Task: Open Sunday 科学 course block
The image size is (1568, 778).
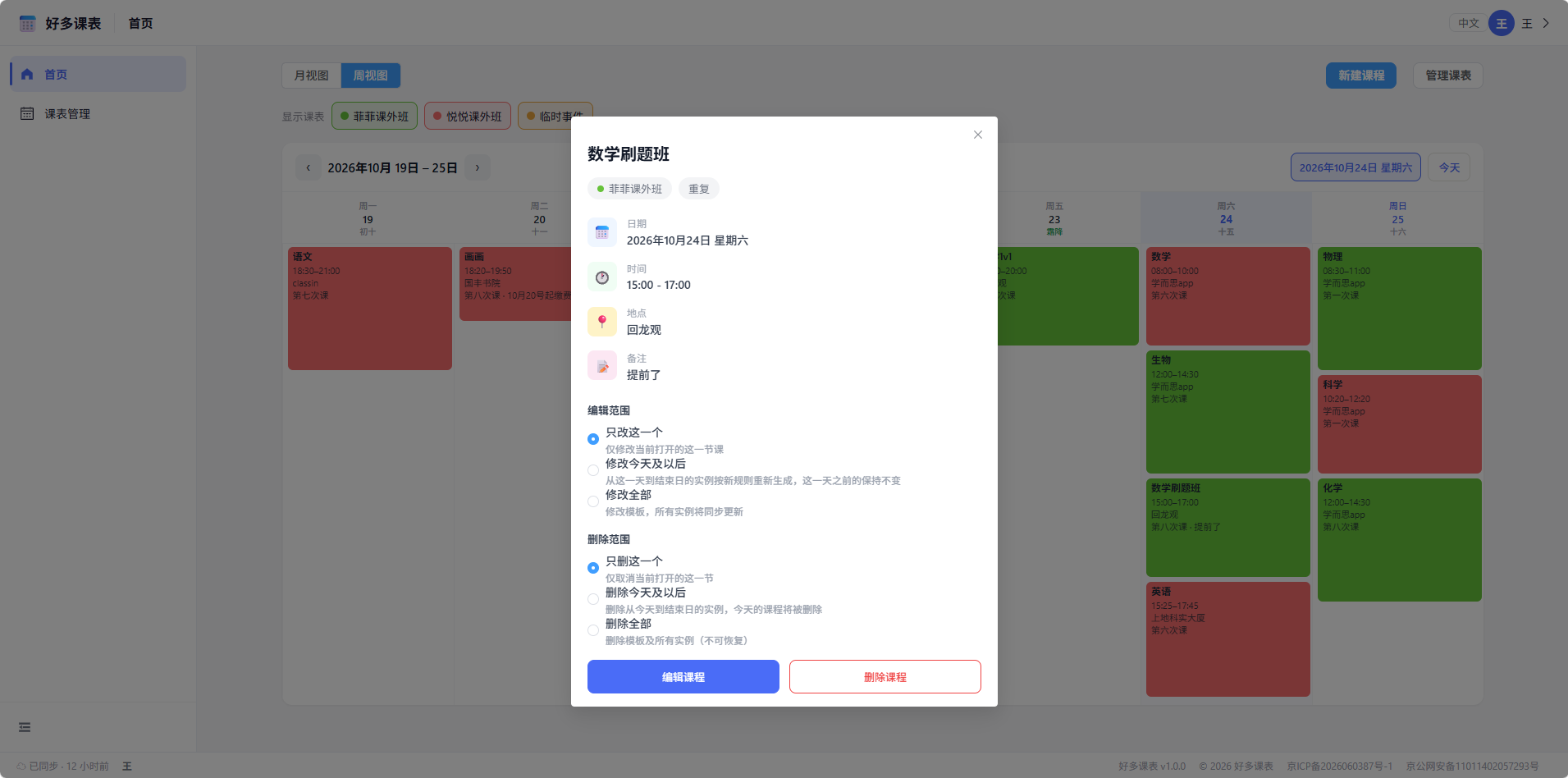Action: 1400,424
